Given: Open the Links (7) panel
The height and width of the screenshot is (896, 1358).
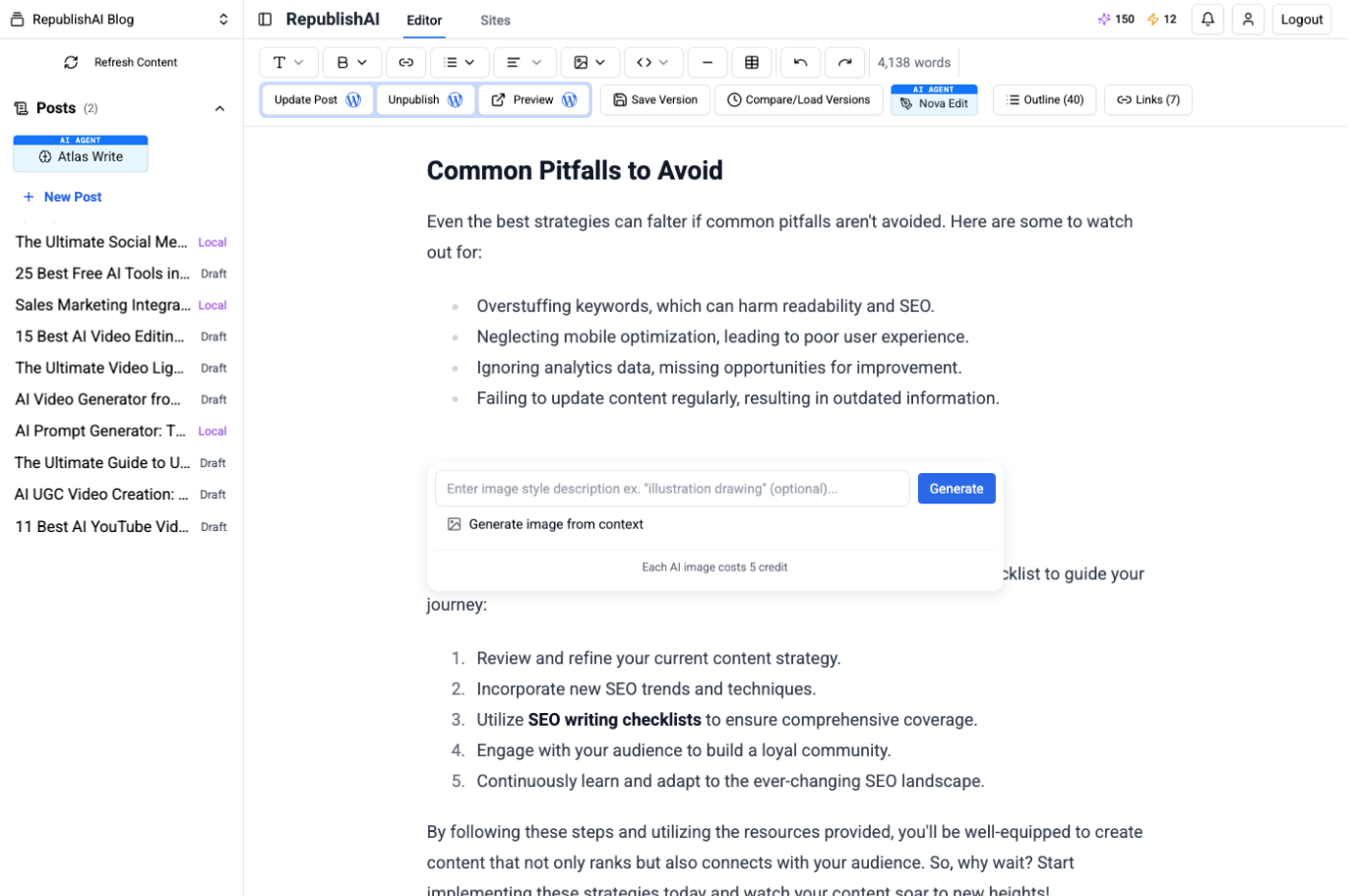Looking at the screenshot, I should click(1147, 99).
